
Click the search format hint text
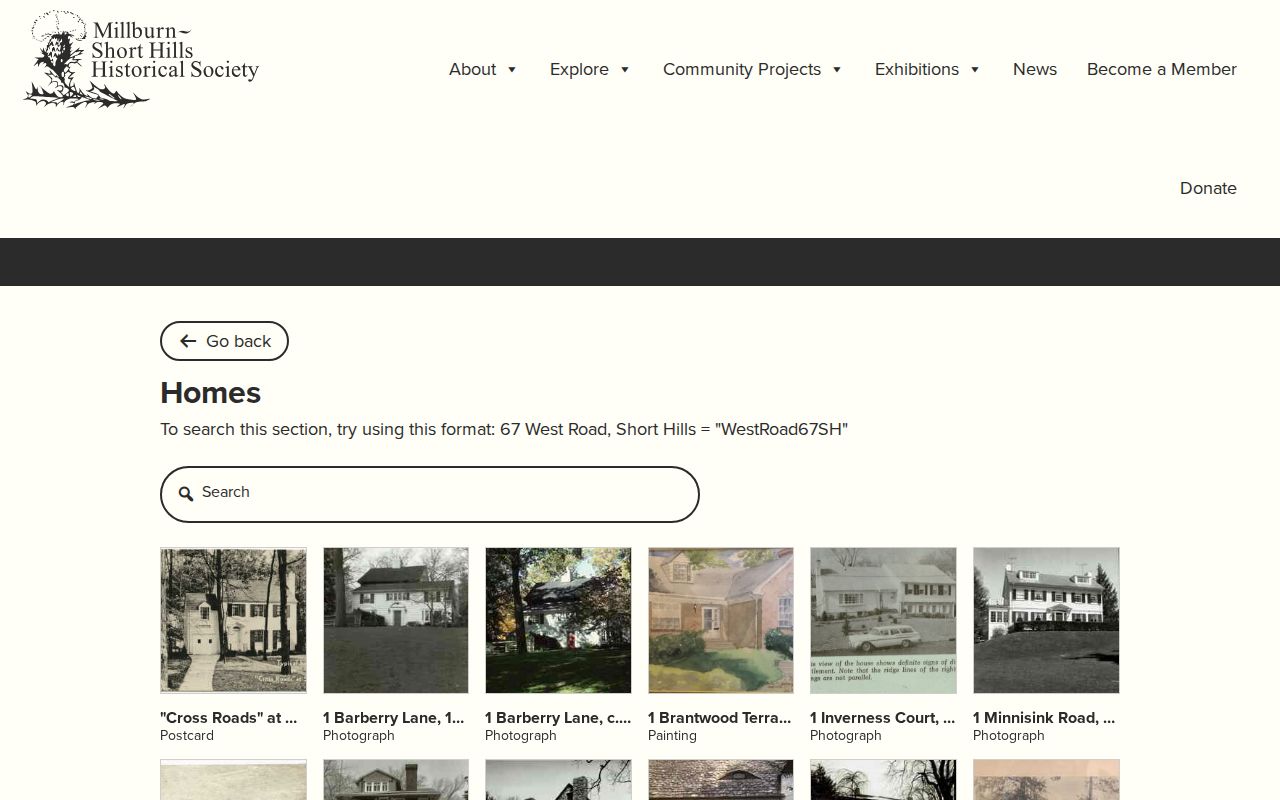[x=504, y=430]
